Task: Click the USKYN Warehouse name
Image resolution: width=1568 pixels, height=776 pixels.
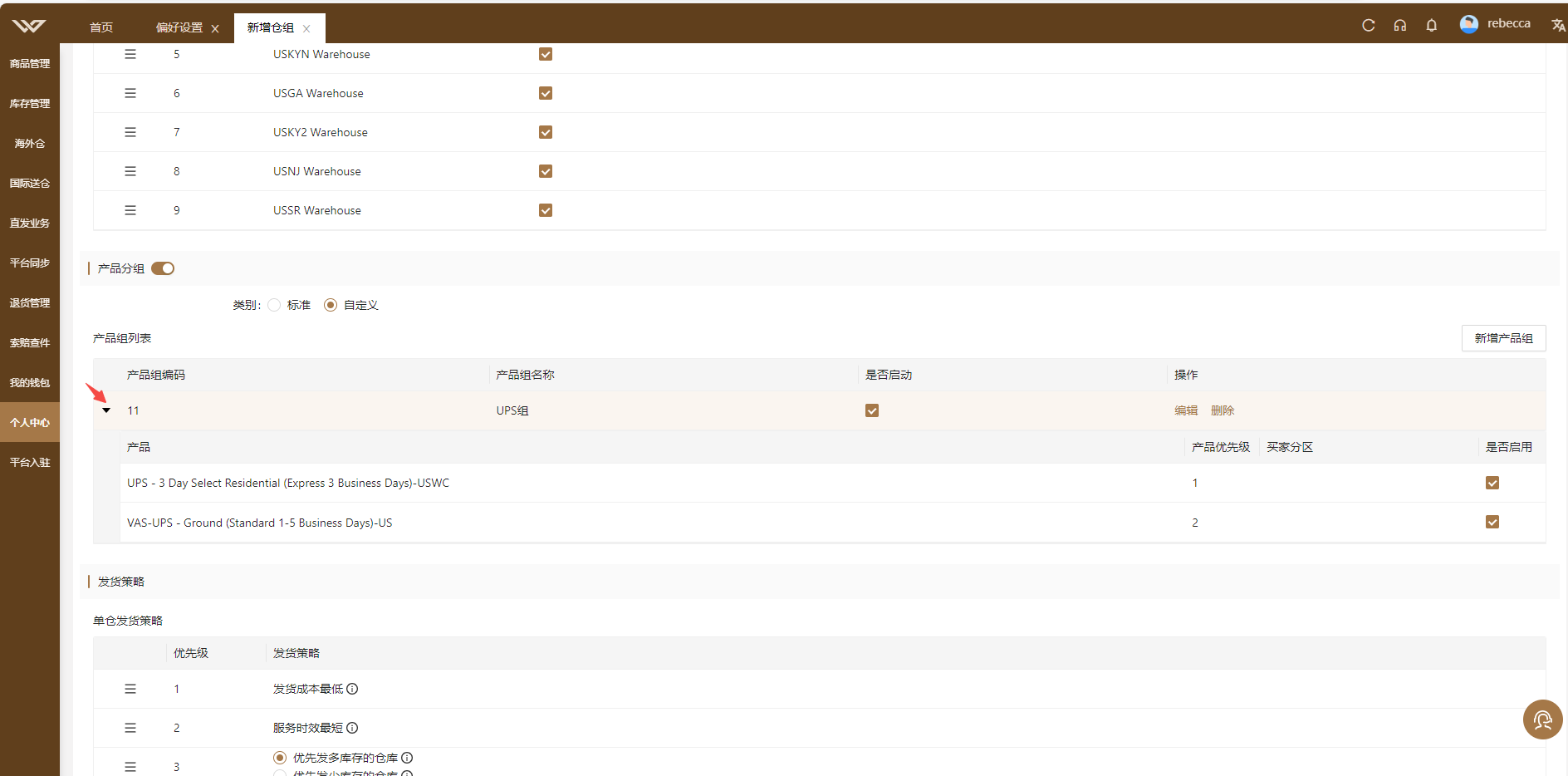Action: click(321, 54)
